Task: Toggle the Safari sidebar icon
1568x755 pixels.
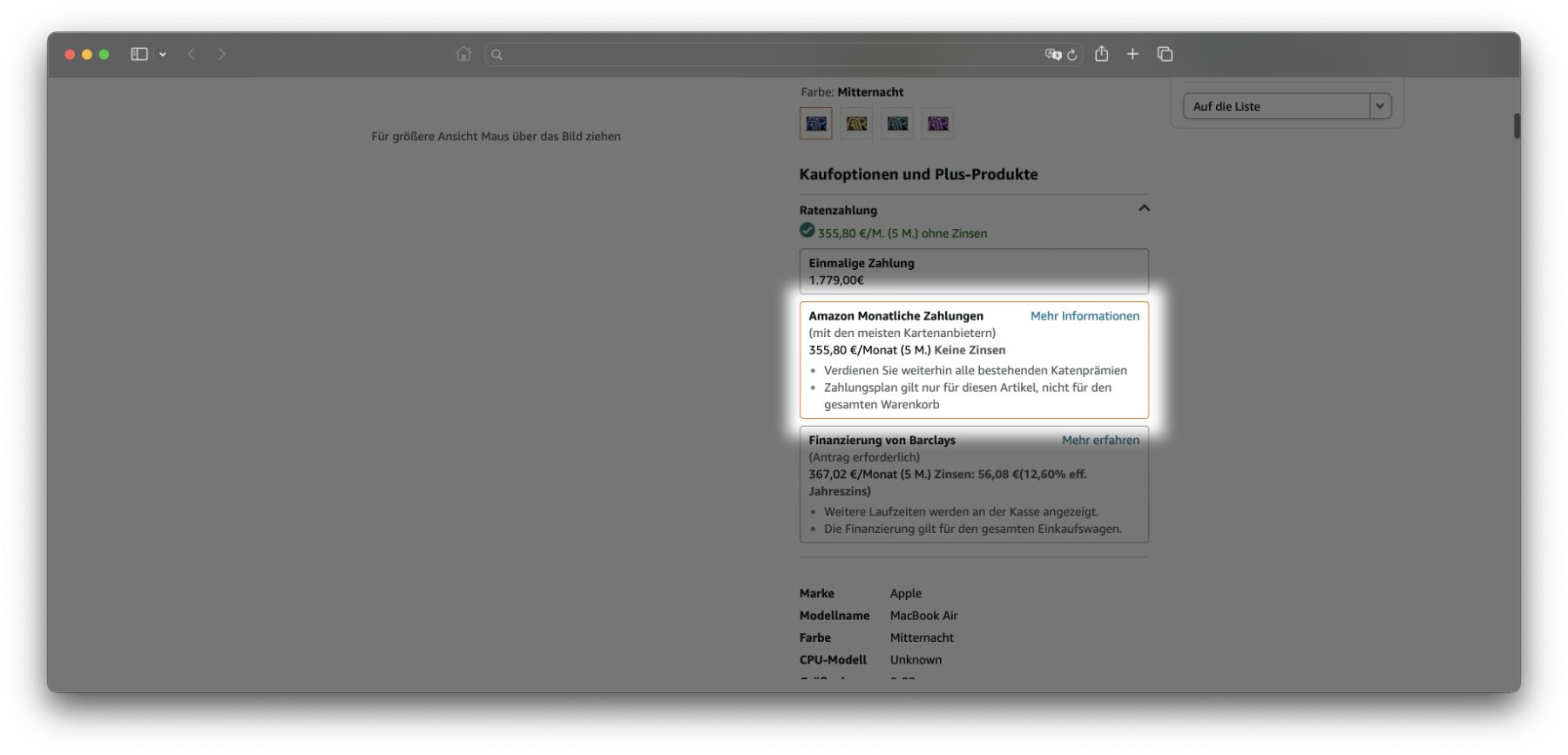Action: coord(139,54)
